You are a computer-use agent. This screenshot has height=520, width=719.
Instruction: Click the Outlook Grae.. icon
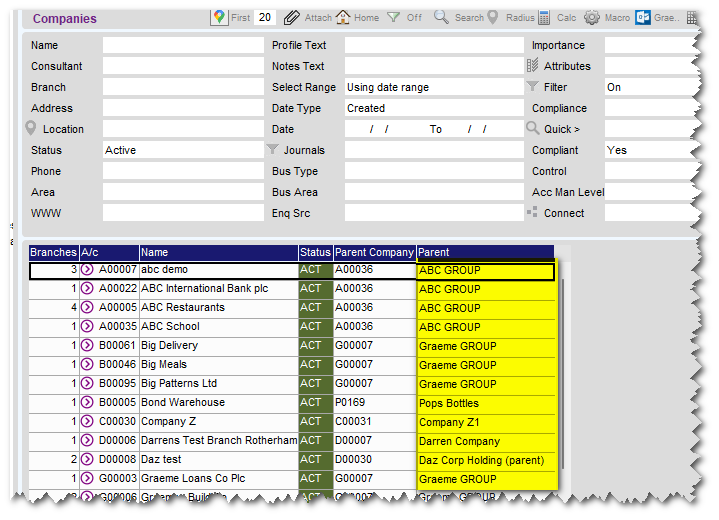coord(643,18)
